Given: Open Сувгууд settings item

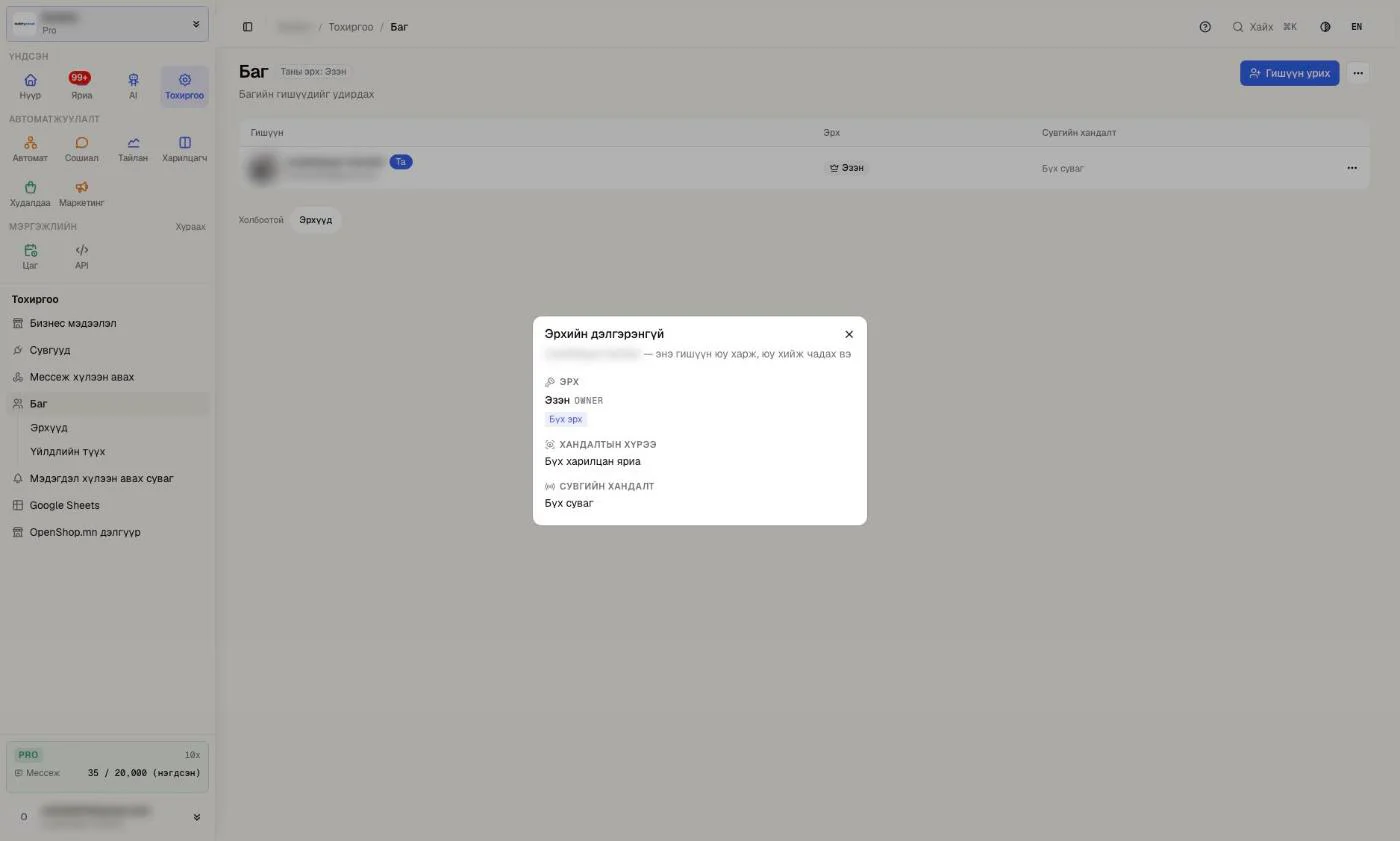Looking at the screenshot, I should 107,350.
